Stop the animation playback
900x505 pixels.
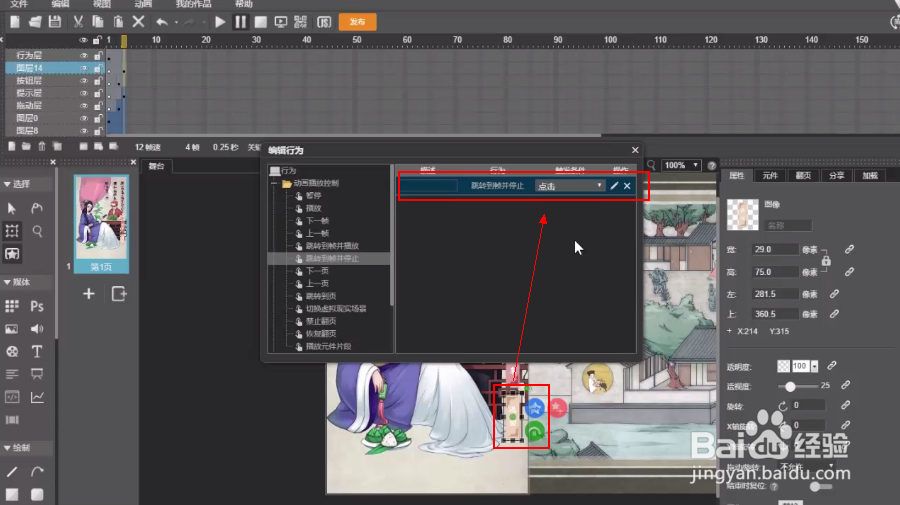tap(261, 22)
